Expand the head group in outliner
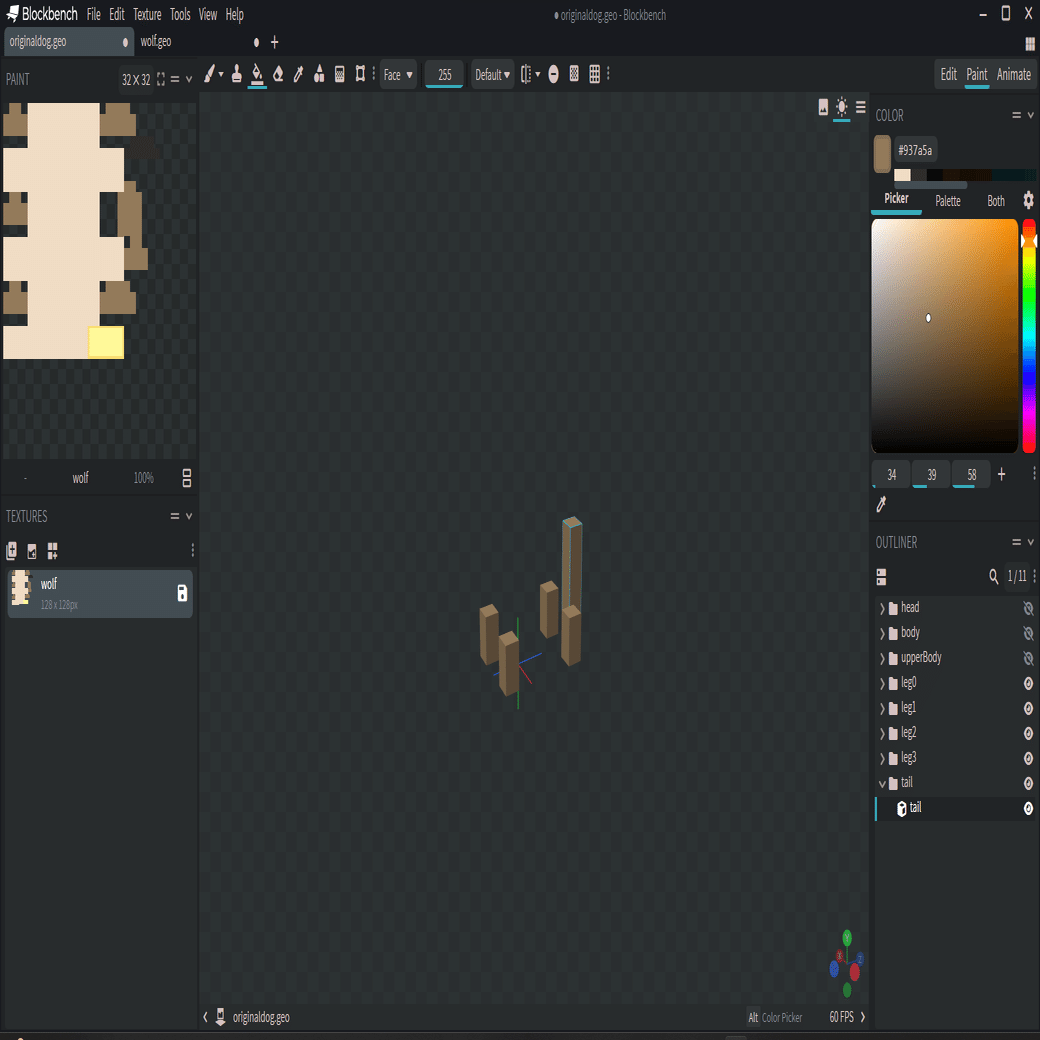1040x1040 pixels. (882, 608)
